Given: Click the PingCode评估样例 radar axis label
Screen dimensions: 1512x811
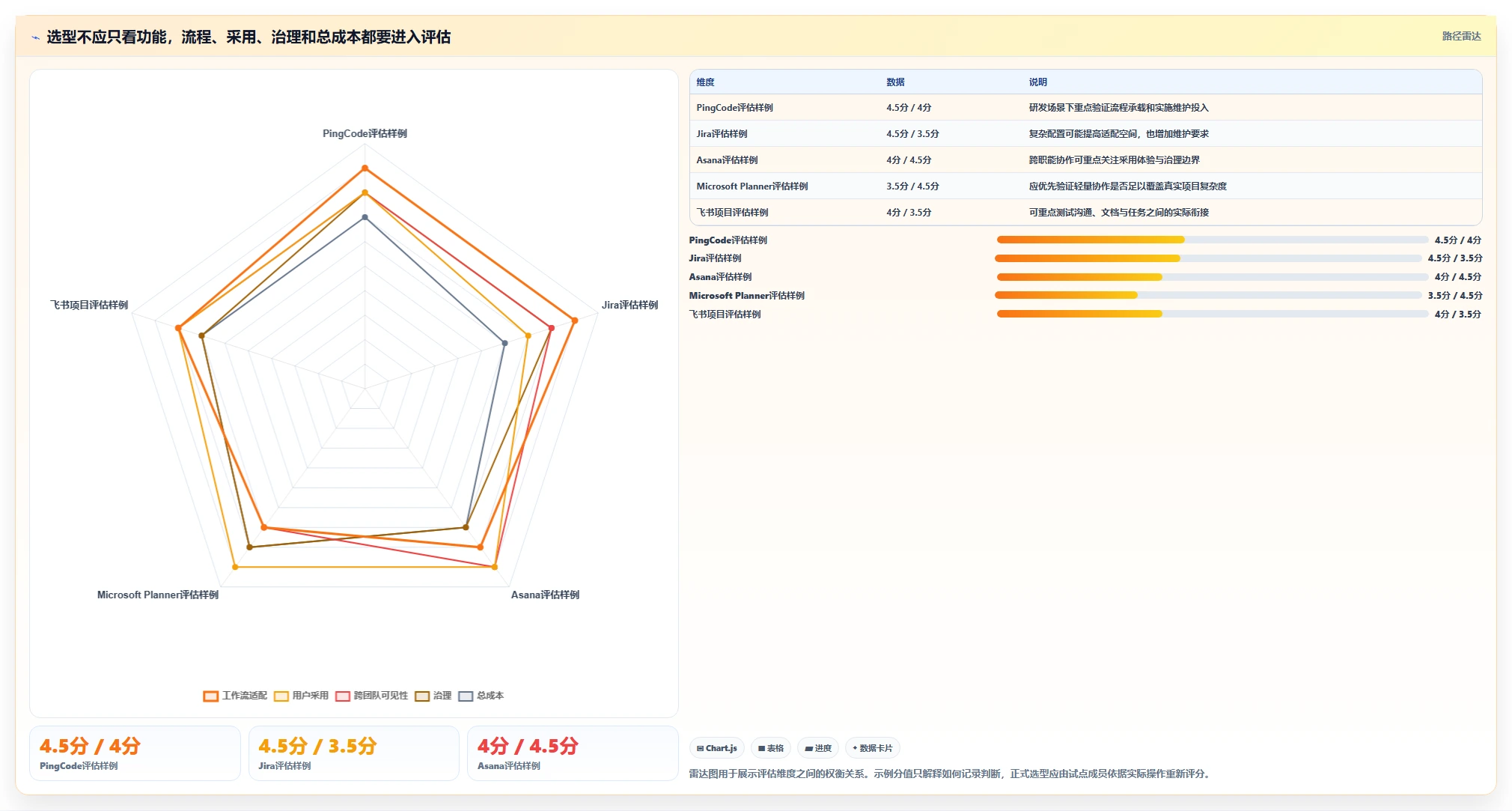Looking at the screenshot, I should pos(365,133).
